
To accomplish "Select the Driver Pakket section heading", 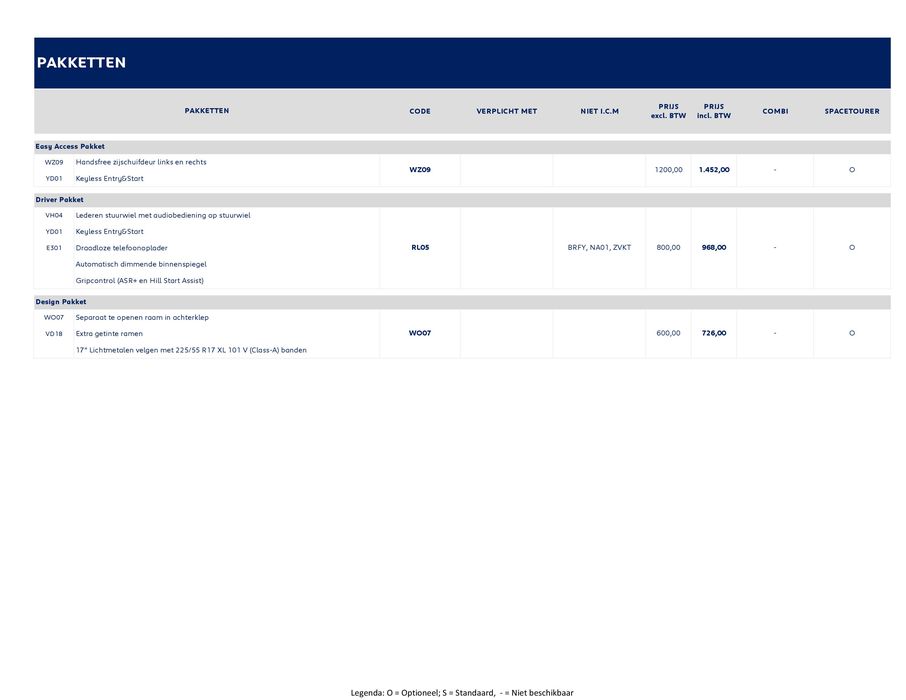I will [x=60, y=200].
